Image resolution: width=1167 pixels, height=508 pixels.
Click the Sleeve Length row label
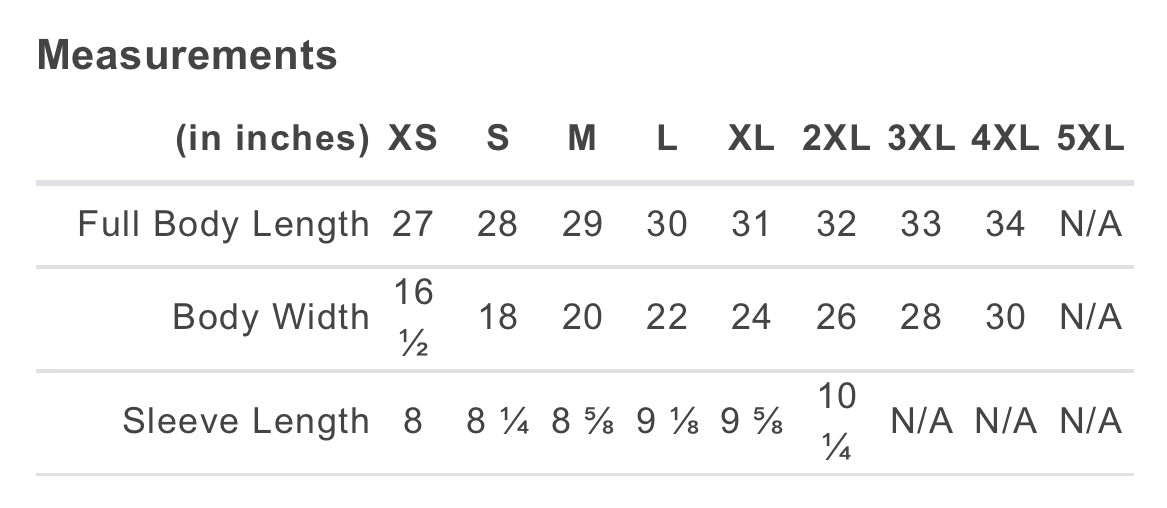tap(246, 421)
